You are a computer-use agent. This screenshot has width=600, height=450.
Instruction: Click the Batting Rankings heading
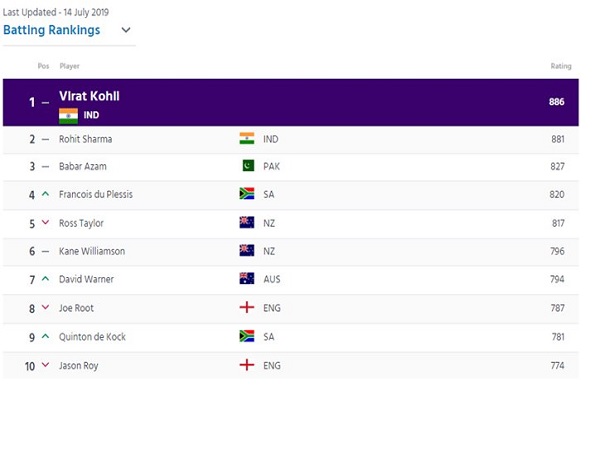tap(52, 30)
